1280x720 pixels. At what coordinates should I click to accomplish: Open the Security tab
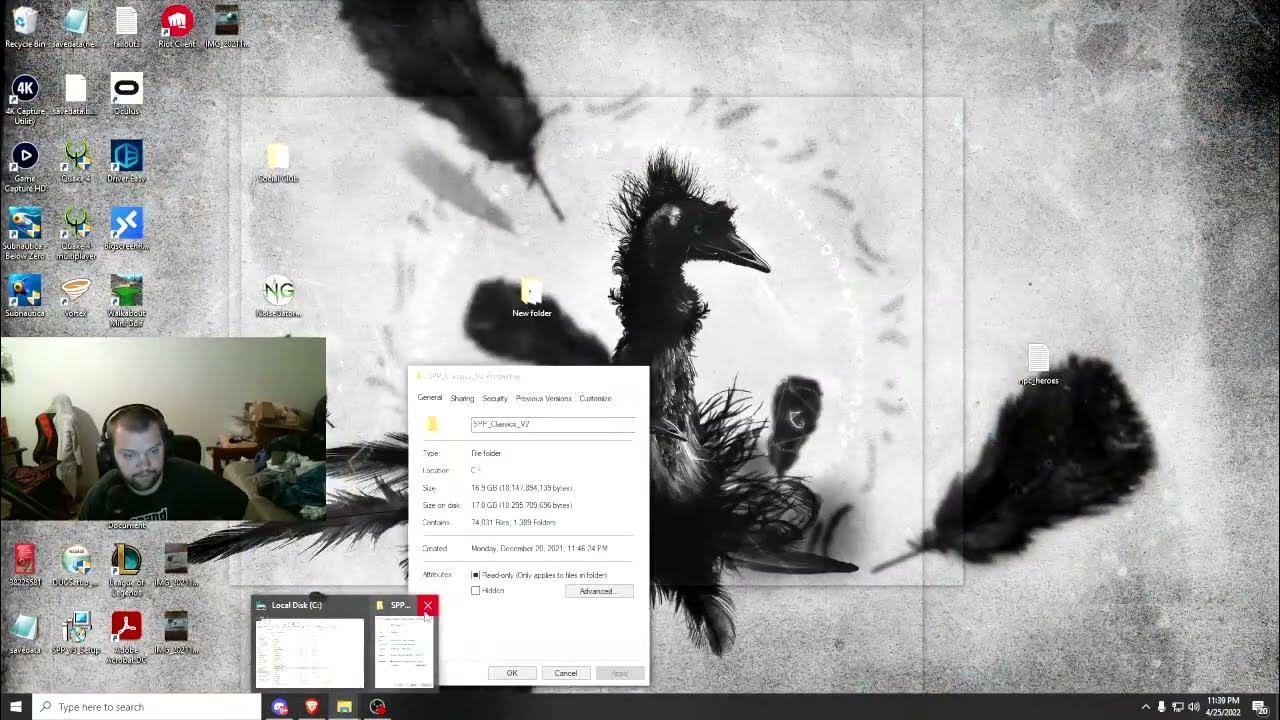coord(495,398)
